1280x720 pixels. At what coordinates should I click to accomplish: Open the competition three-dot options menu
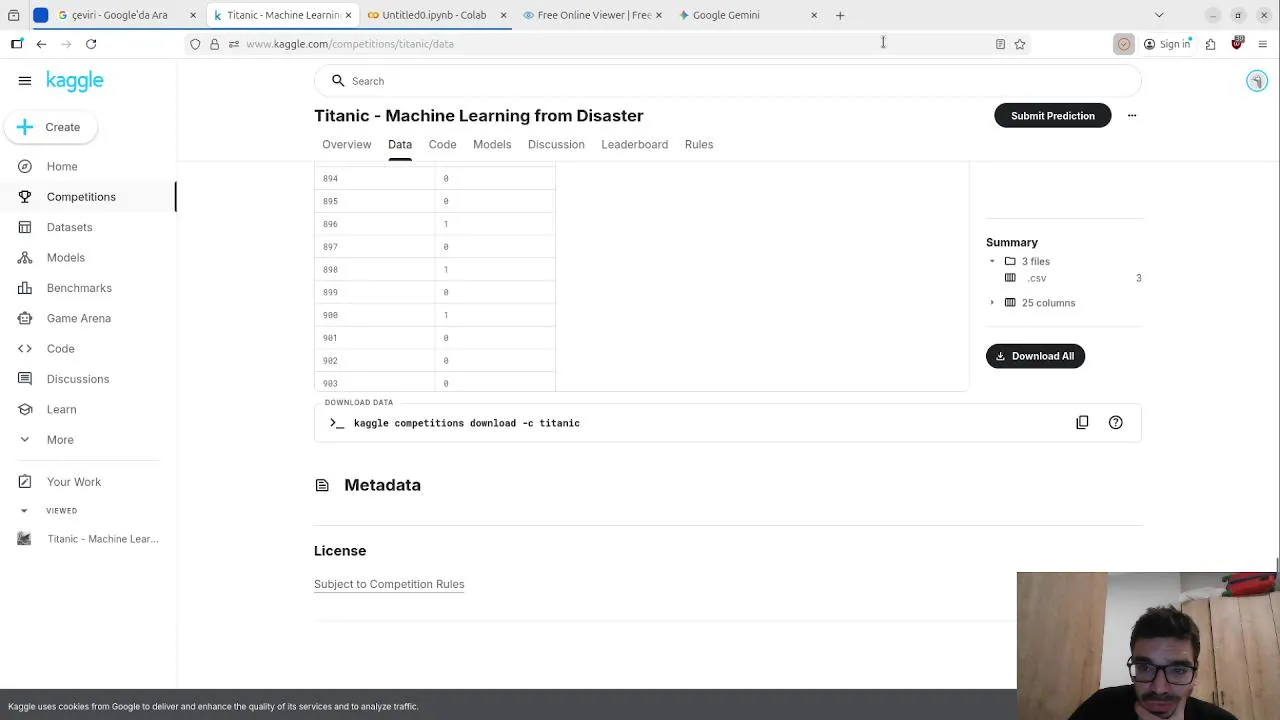[x=1132, y=116]
